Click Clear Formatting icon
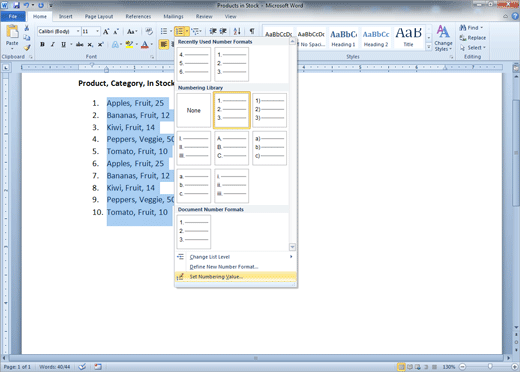 (149, 31)
